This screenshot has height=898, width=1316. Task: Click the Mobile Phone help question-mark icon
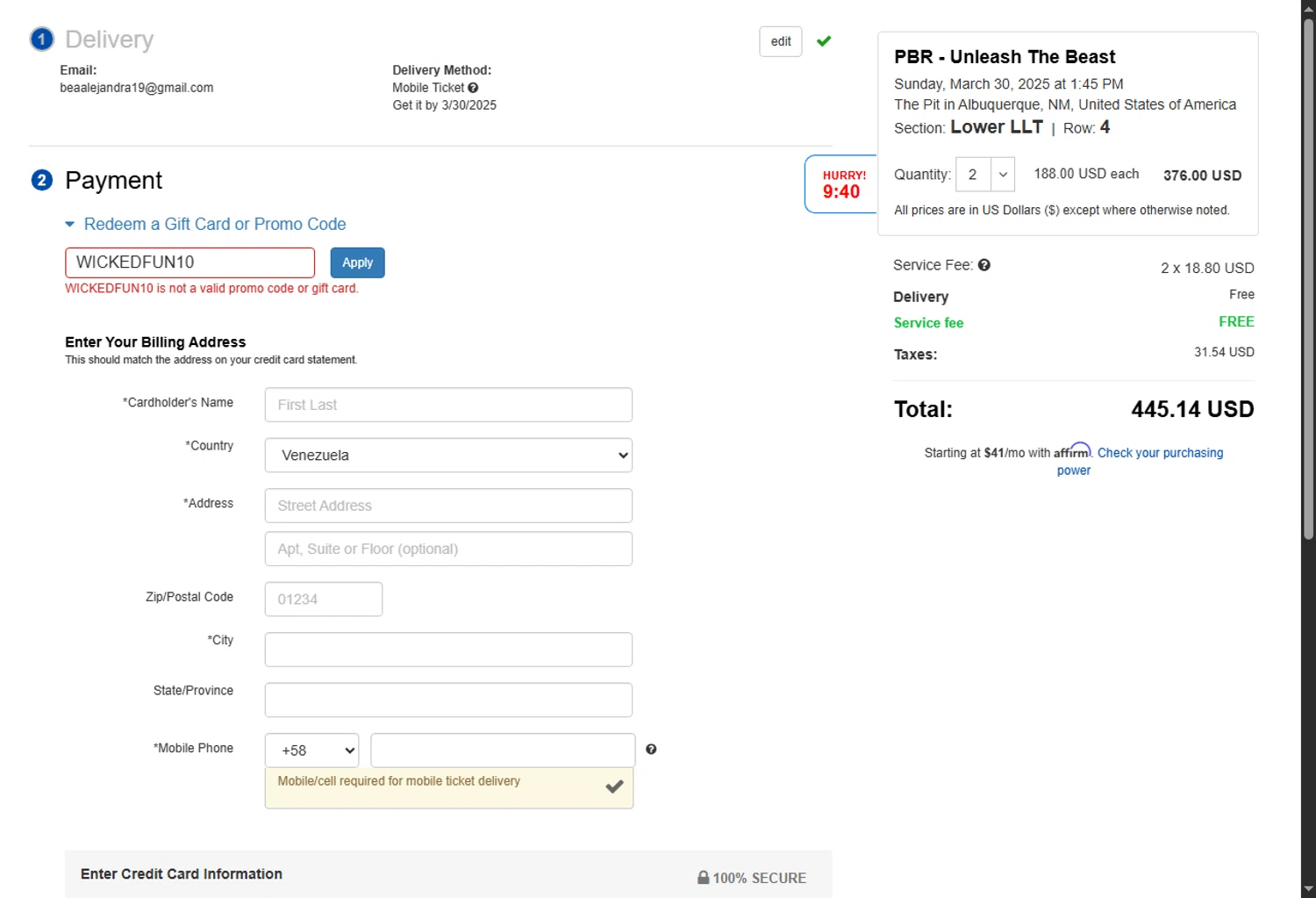pyautogui.click(x=651, y=749)
